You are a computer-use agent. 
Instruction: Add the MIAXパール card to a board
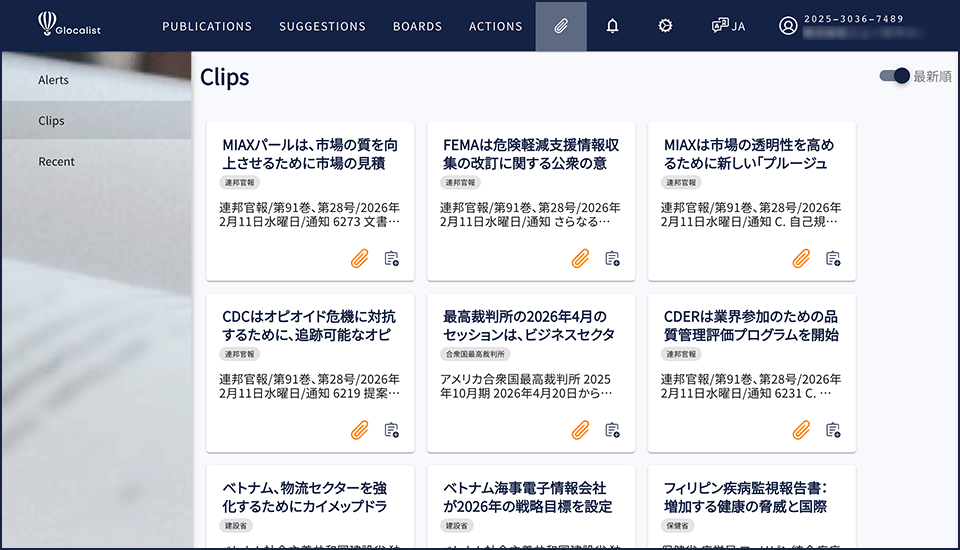click(x=391, y=258)
